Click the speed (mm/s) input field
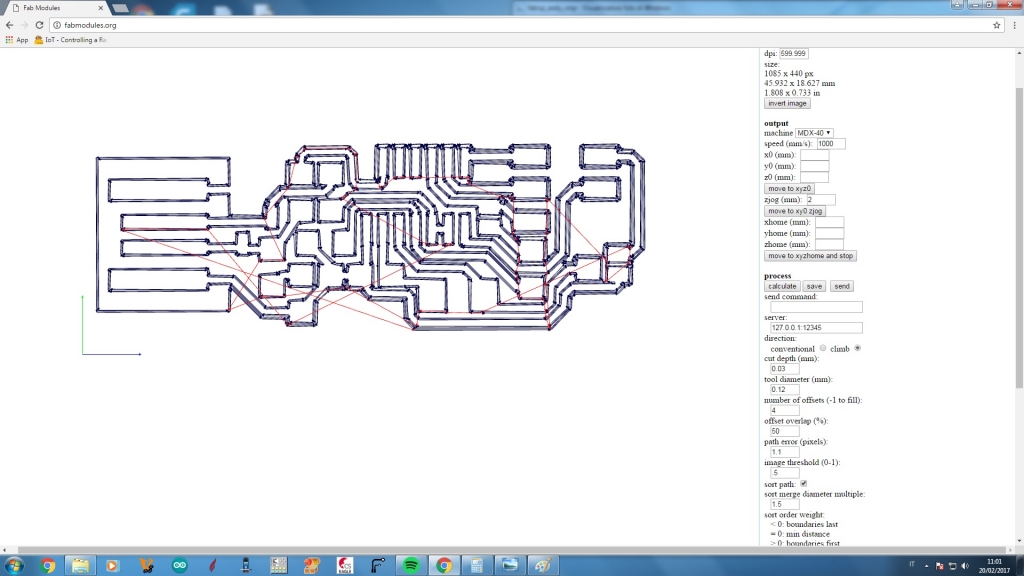Viewport: 1024px width, 576px height. (831, 144)
